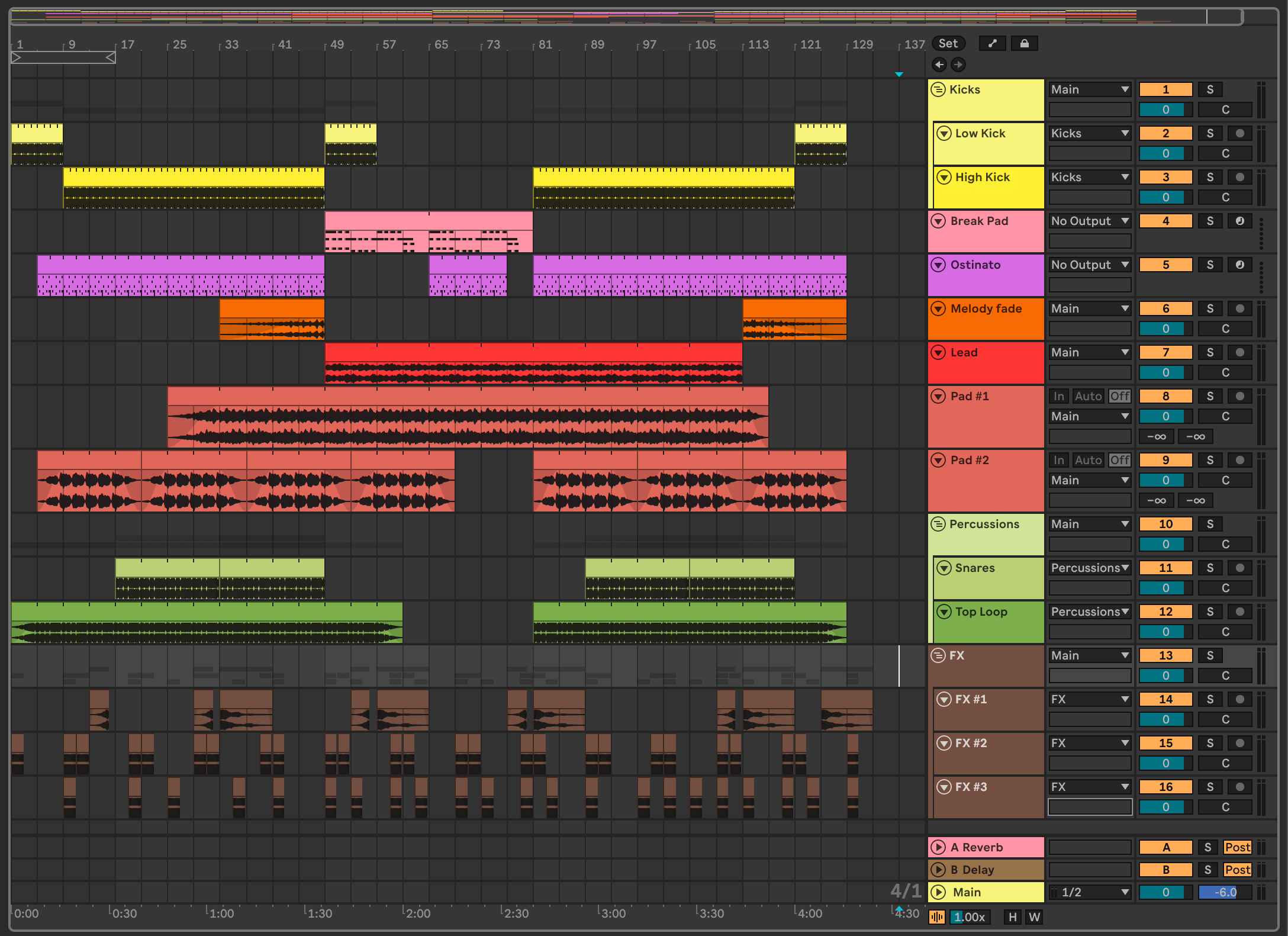Unfold the Ostinato track
Screen dimensions: 1288x936
tap(938, 265)
